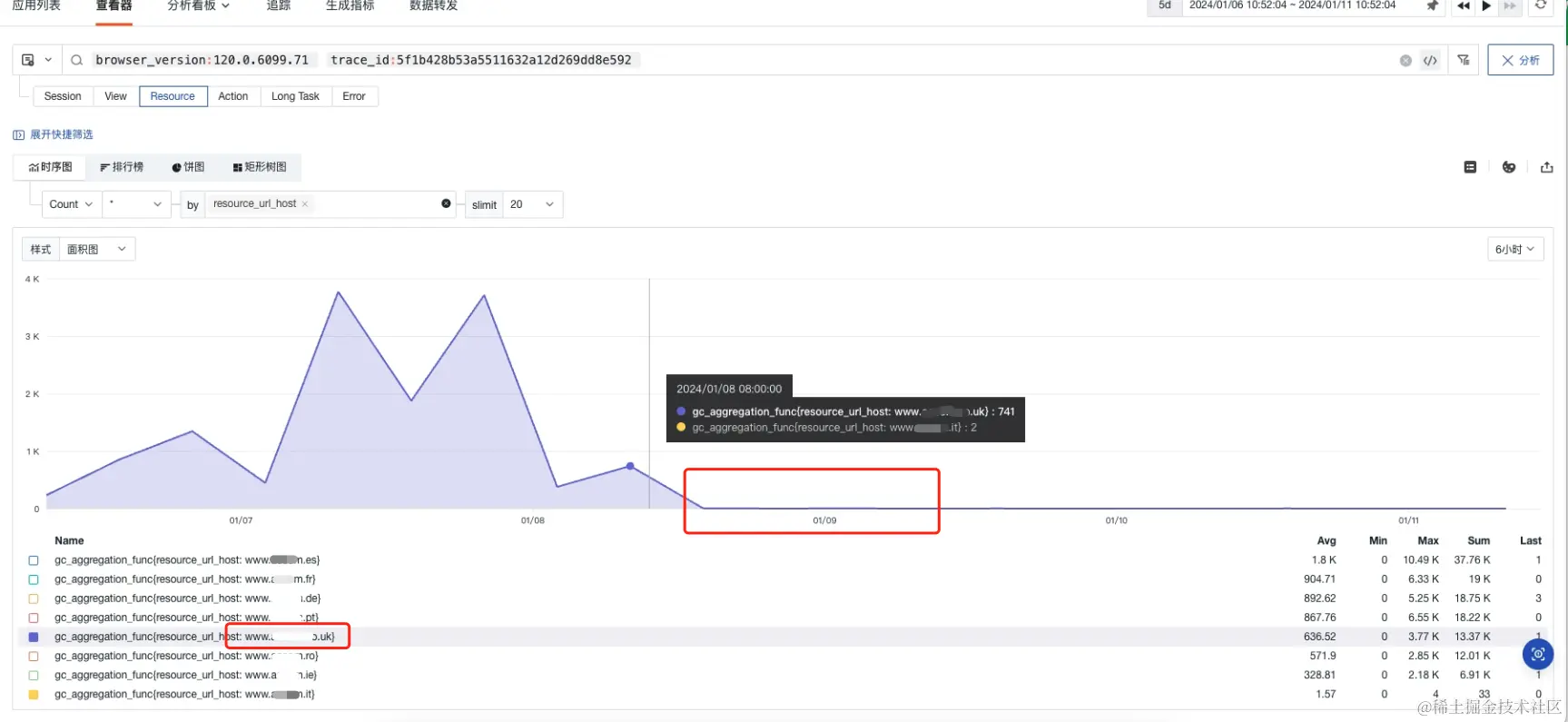Click the table view icon above chart
Image resolution: width=1568 pixels, height=722 pixels.
point(1470,167)
